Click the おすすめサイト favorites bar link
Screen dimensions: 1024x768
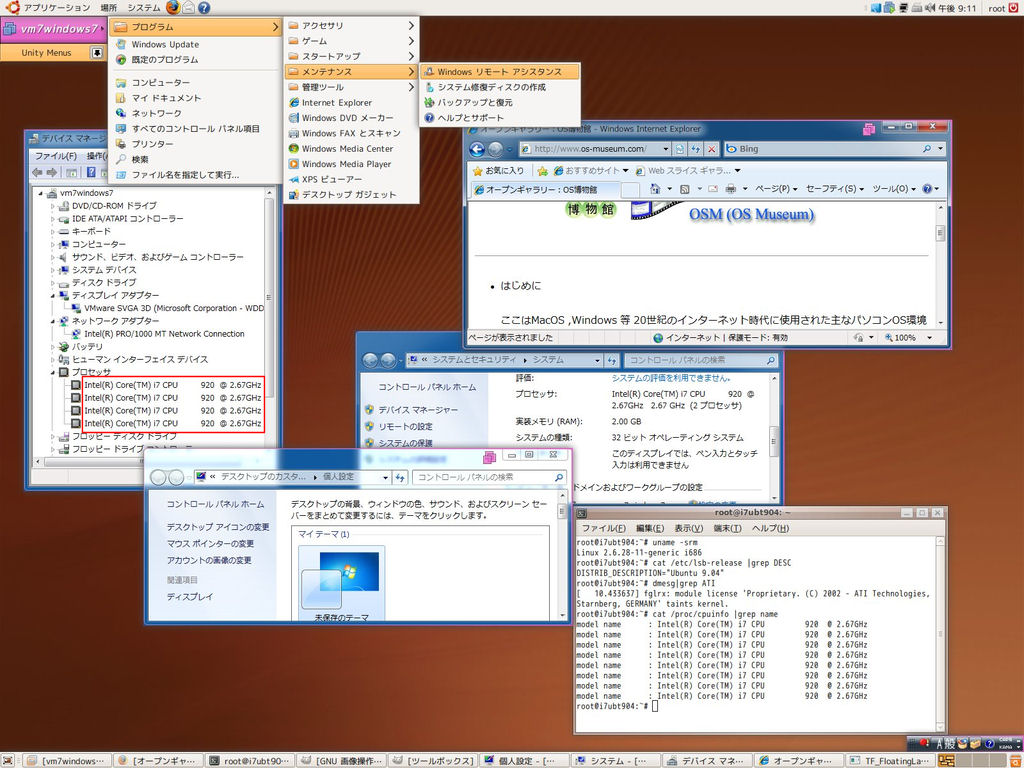tap(590, 170)
